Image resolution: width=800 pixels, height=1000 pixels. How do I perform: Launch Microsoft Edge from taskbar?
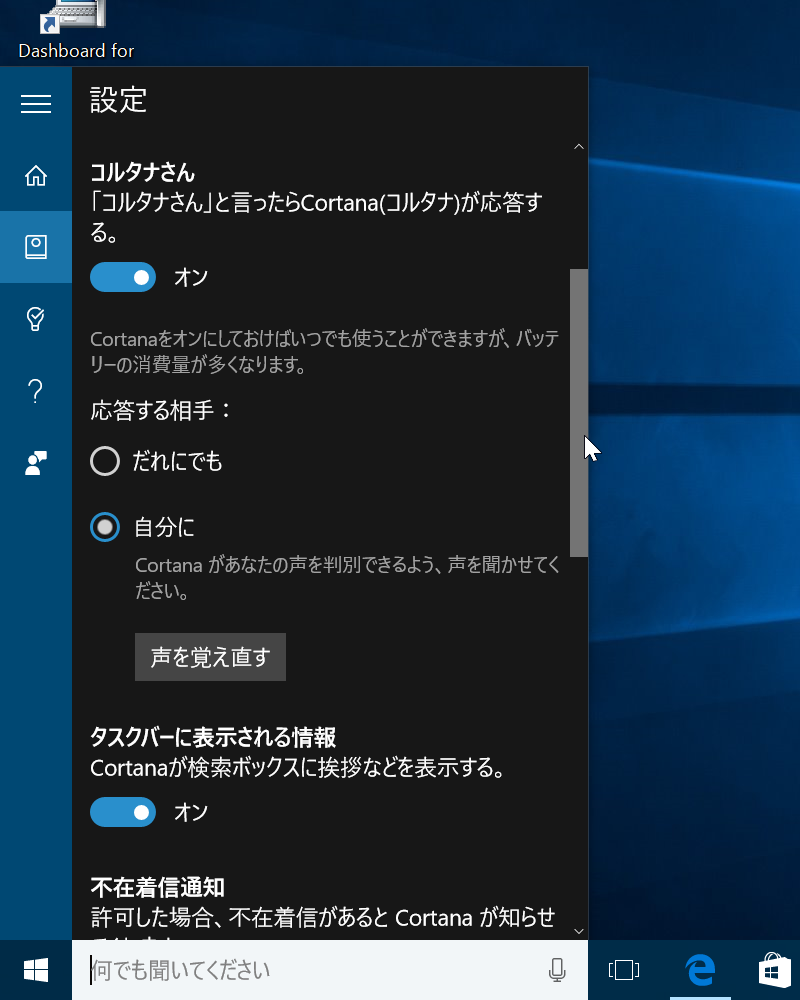(700, 970)
